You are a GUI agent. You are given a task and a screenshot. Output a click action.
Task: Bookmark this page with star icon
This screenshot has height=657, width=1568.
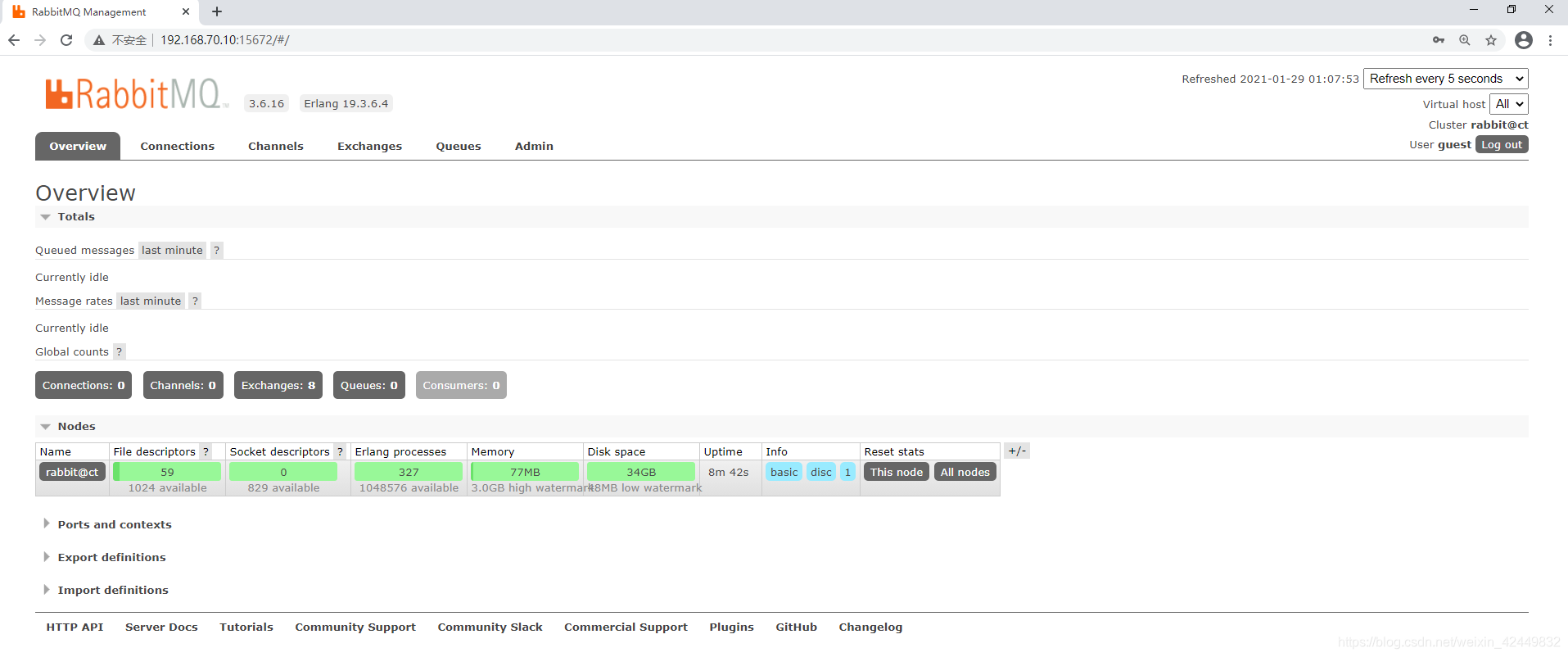[x=1491, y=40]
